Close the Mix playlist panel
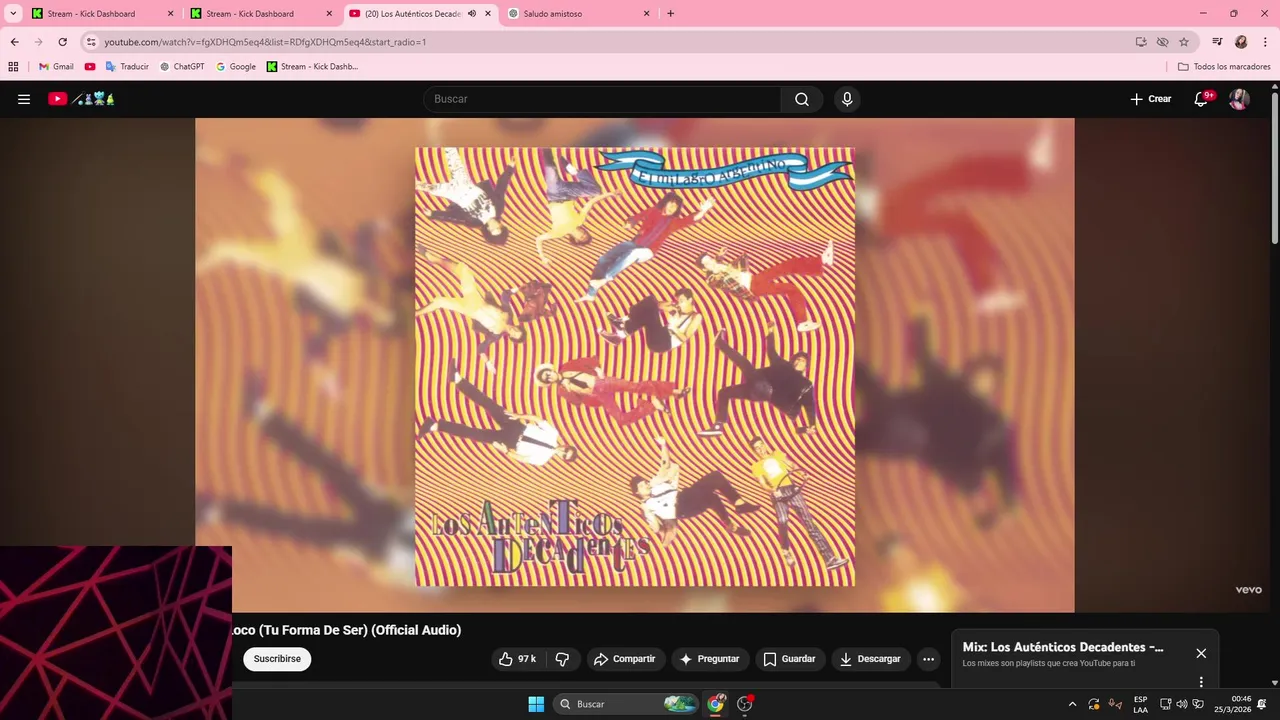Screen dimensions: 1280x720 [x=1201, y=653]
